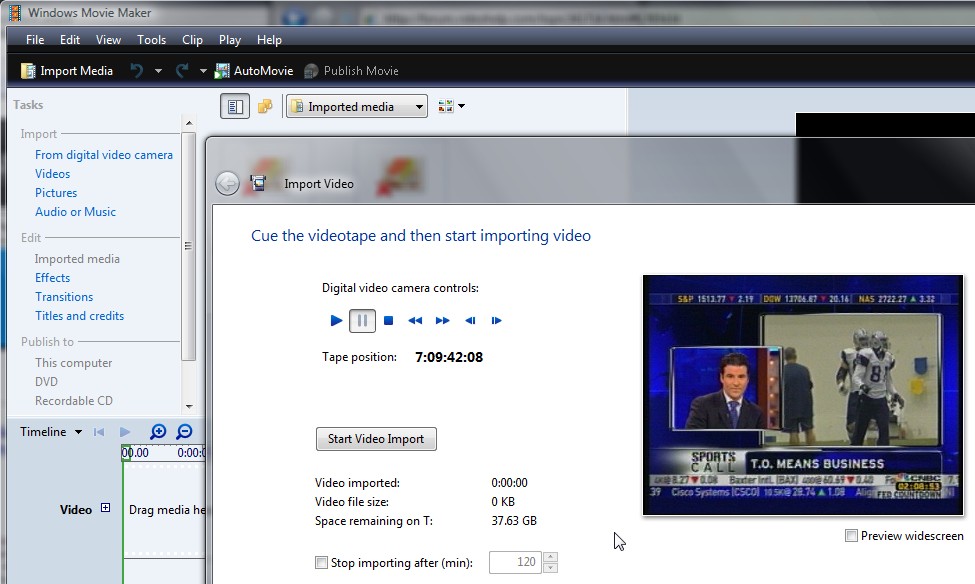This screenshot has height=584, width=975.
Task: Click the Videos import link
Action: (52, 174)
